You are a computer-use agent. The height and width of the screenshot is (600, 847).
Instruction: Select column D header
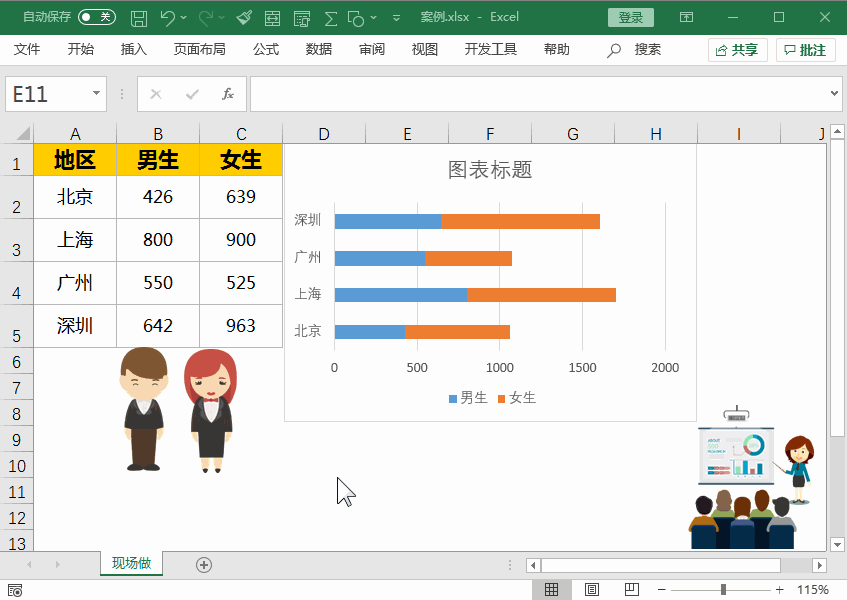(324, 133)
